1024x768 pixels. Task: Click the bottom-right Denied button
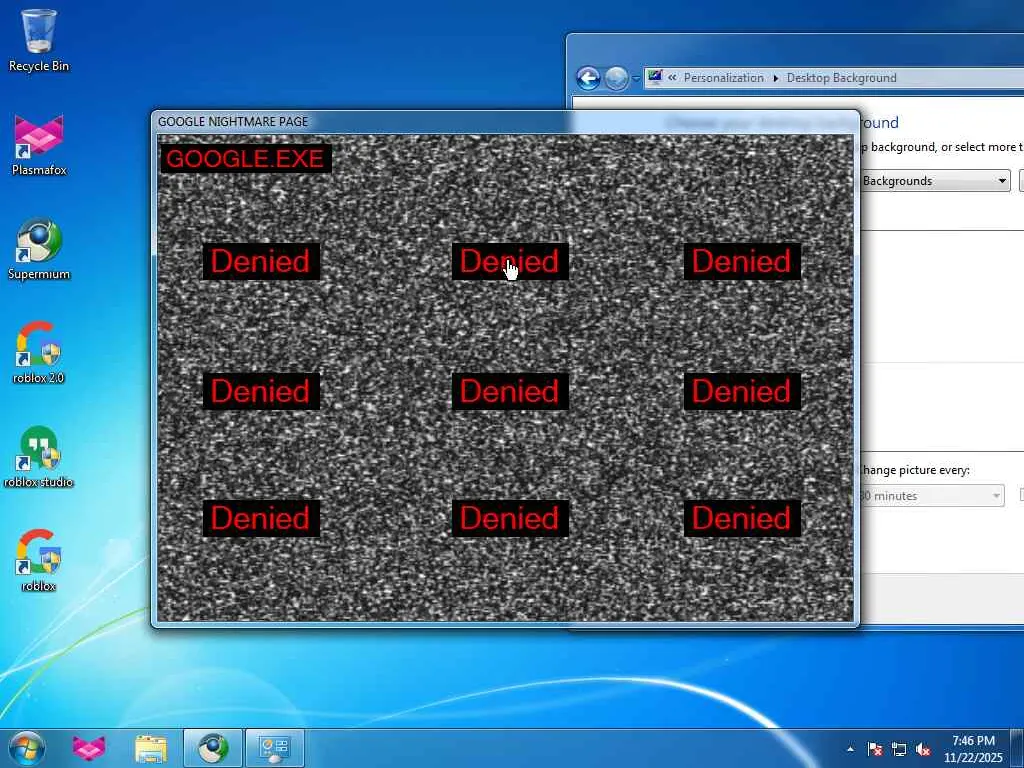tap(742, 518)
